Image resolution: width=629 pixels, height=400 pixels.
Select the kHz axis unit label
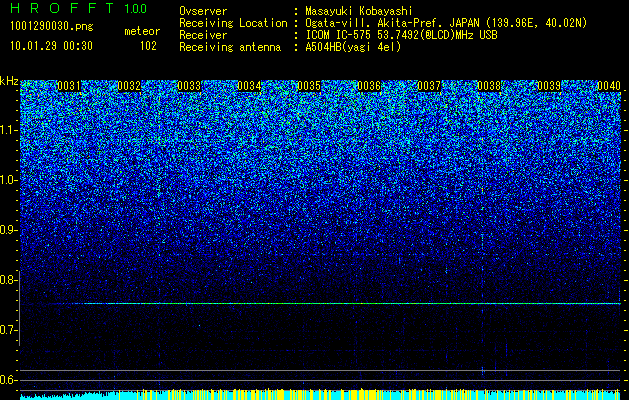click(x=9, y=81)
